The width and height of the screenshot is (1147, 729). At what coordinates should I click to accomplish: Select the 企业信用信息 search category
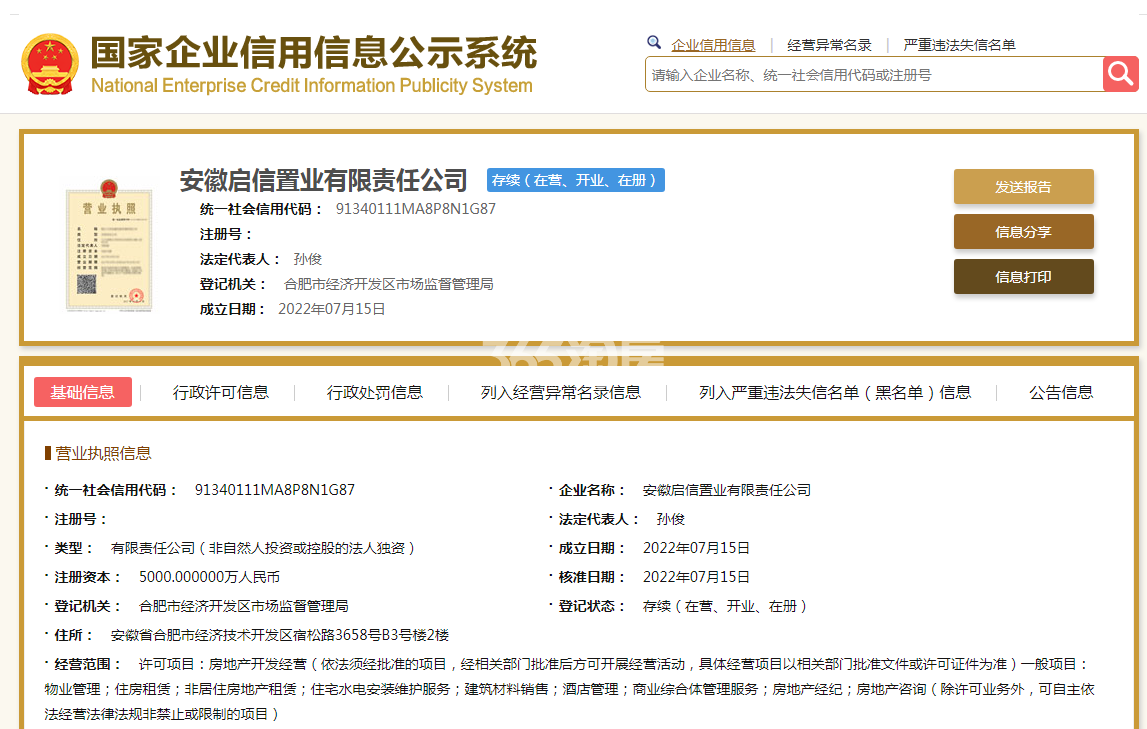713,45
